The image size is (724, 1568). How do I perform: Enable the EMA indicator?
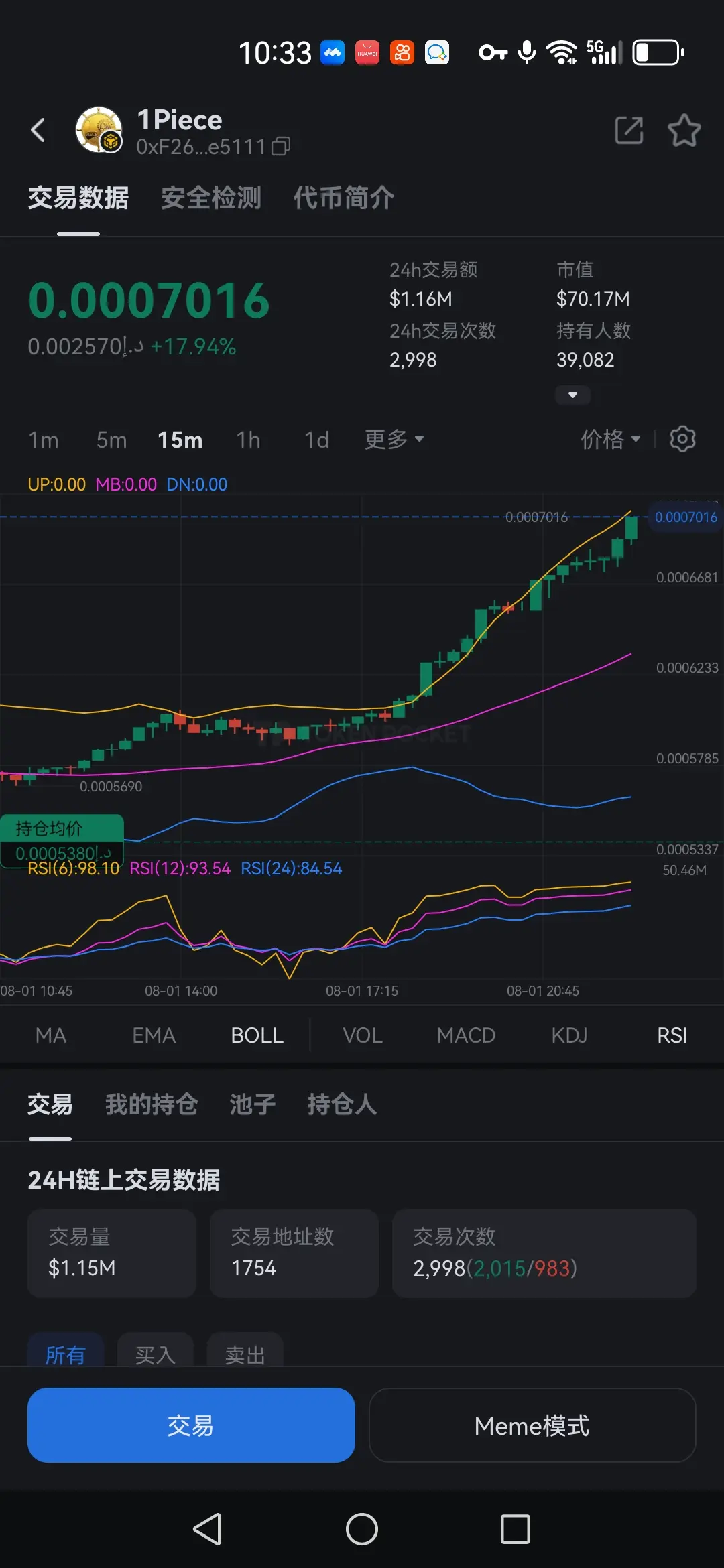[154, 1035]
